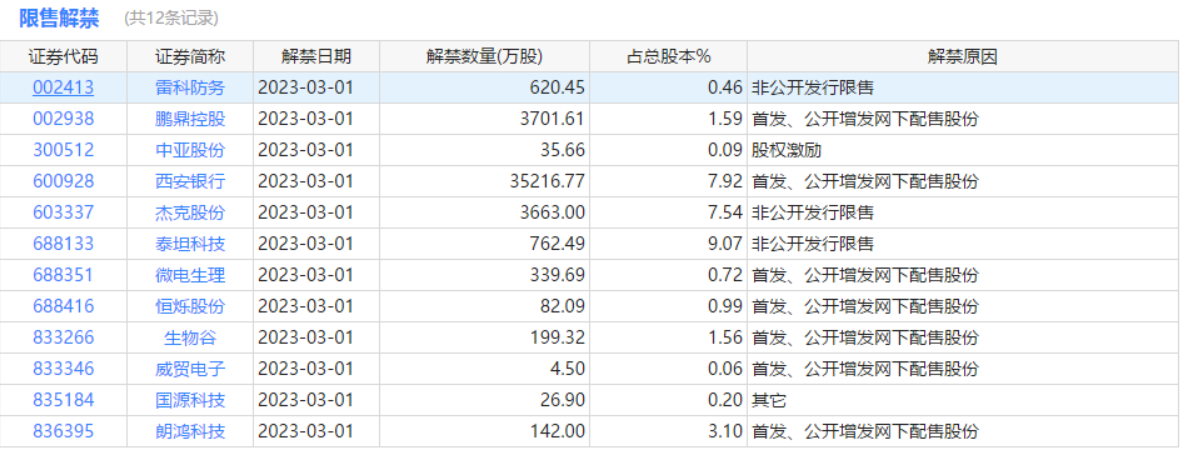Click stock name 国源科技

coord(190,400)
